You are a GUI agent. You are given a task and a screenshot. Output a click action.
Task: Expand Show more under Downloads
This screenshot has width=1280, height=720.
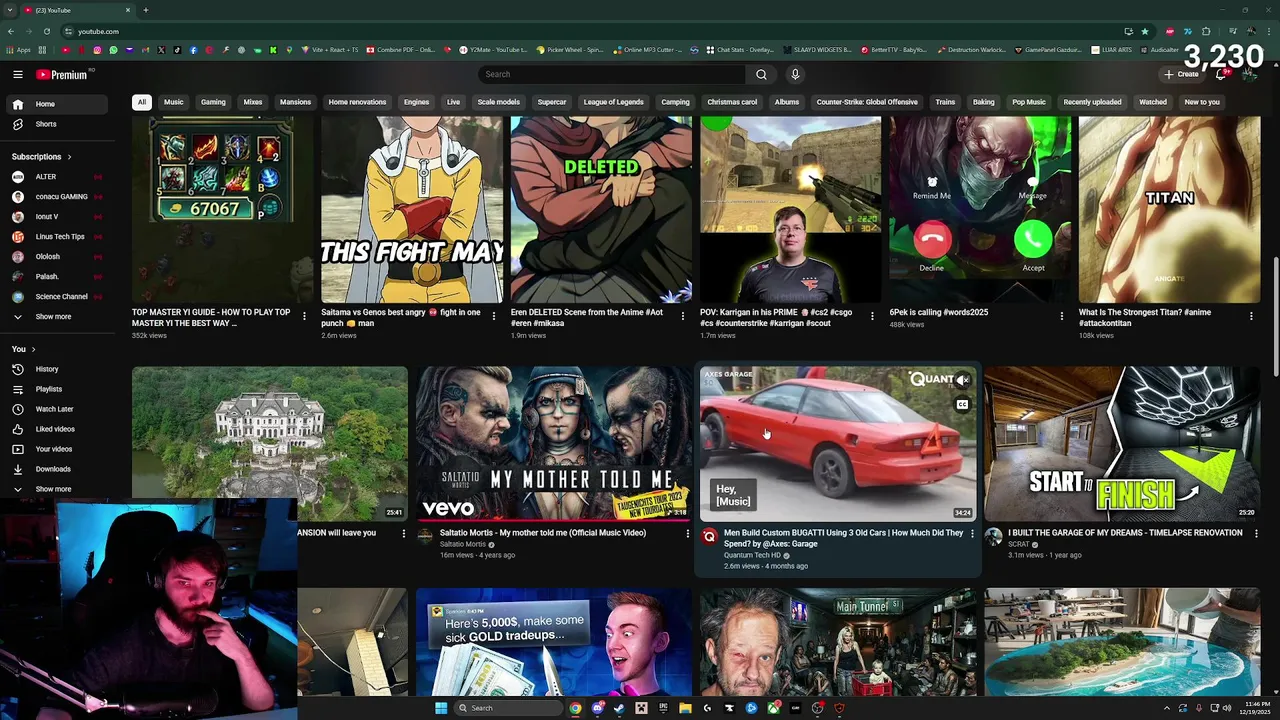click(56, 489)
